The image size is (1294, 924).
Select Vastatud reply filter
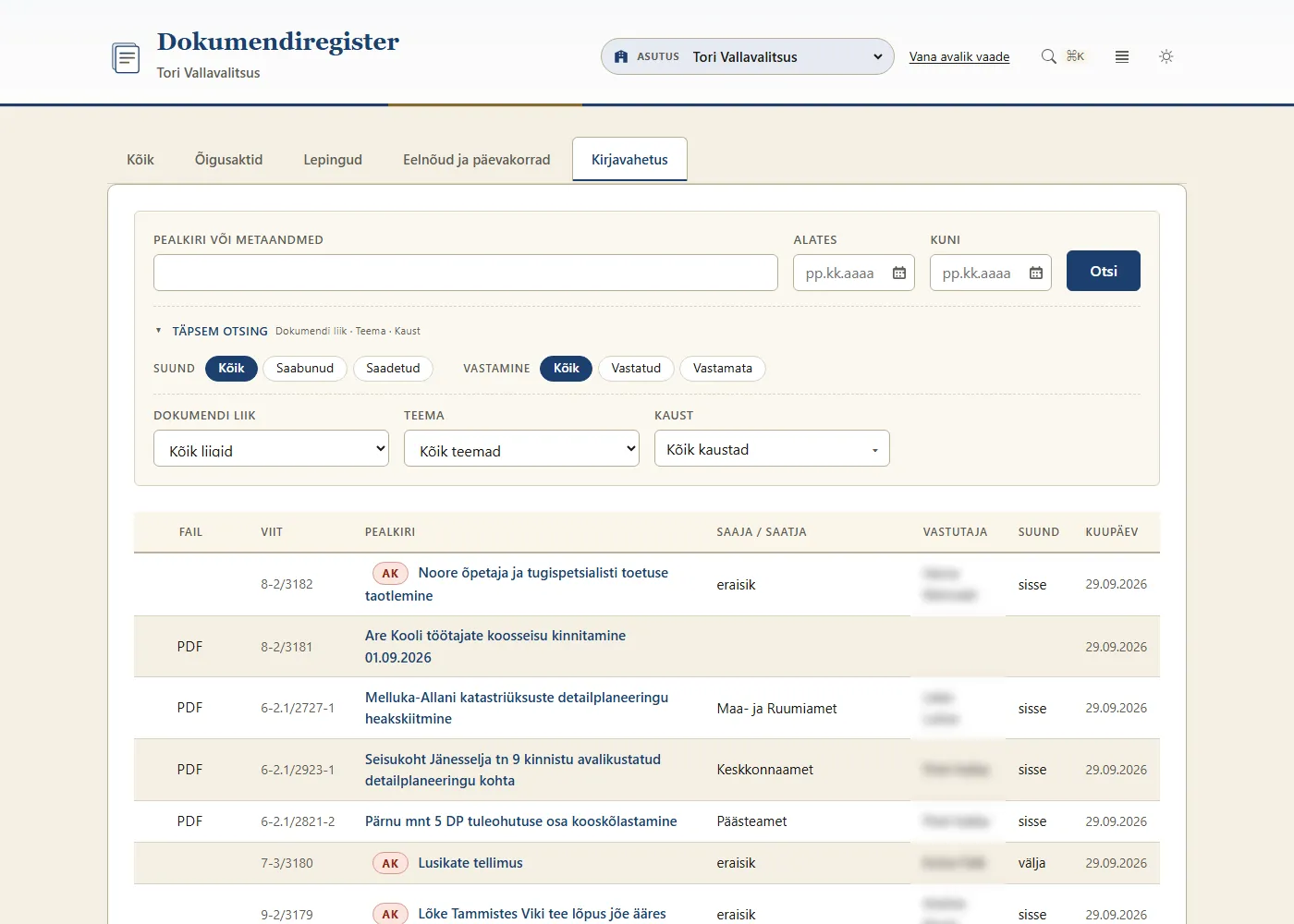click(x=636, y=368)
